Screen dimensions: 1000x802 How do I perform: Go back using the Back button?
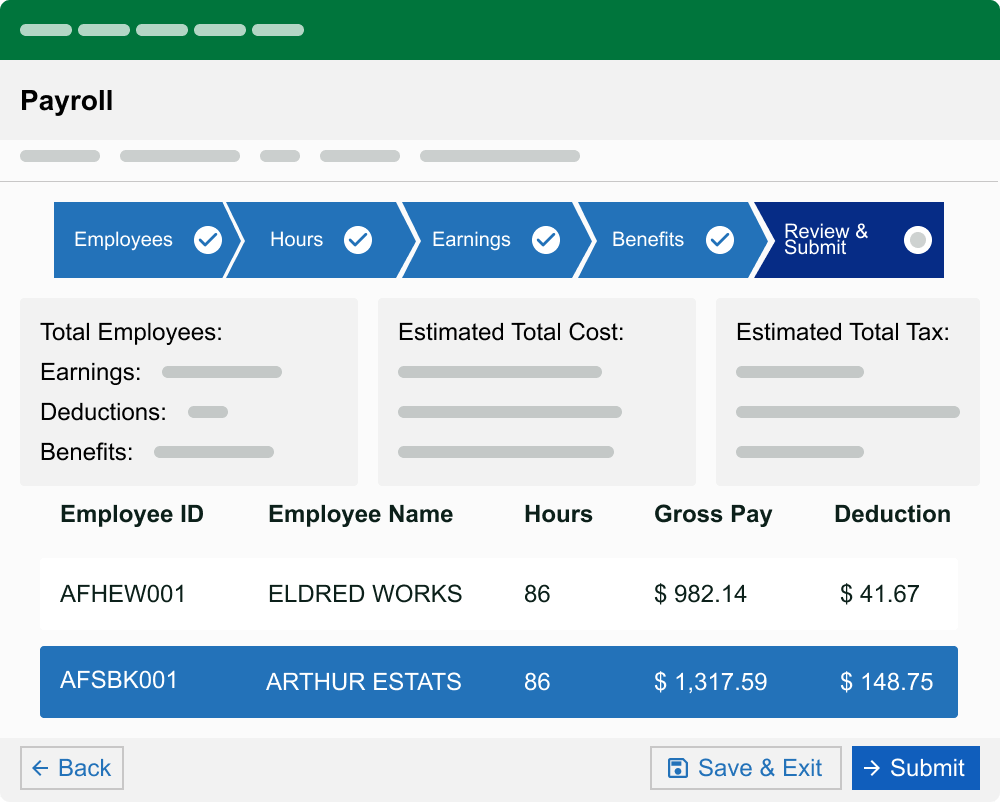tap(71, 767)
